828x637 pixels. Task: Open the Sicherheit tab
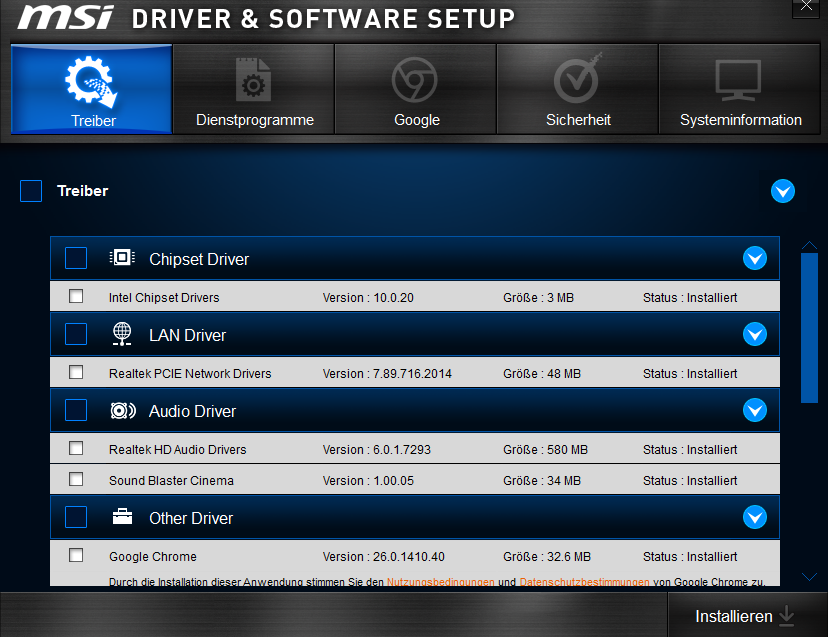(x=578, y=89)
